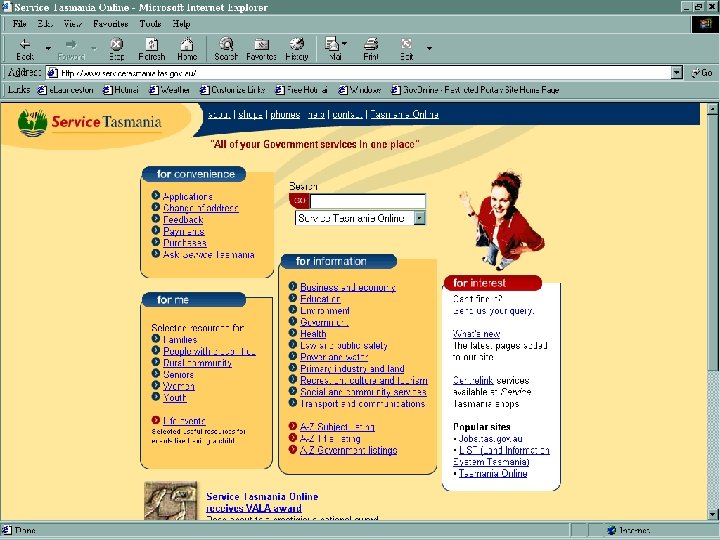This screenshot has height=540, width=720.
Task: Open the Payments link
Action: coord(184,231)
